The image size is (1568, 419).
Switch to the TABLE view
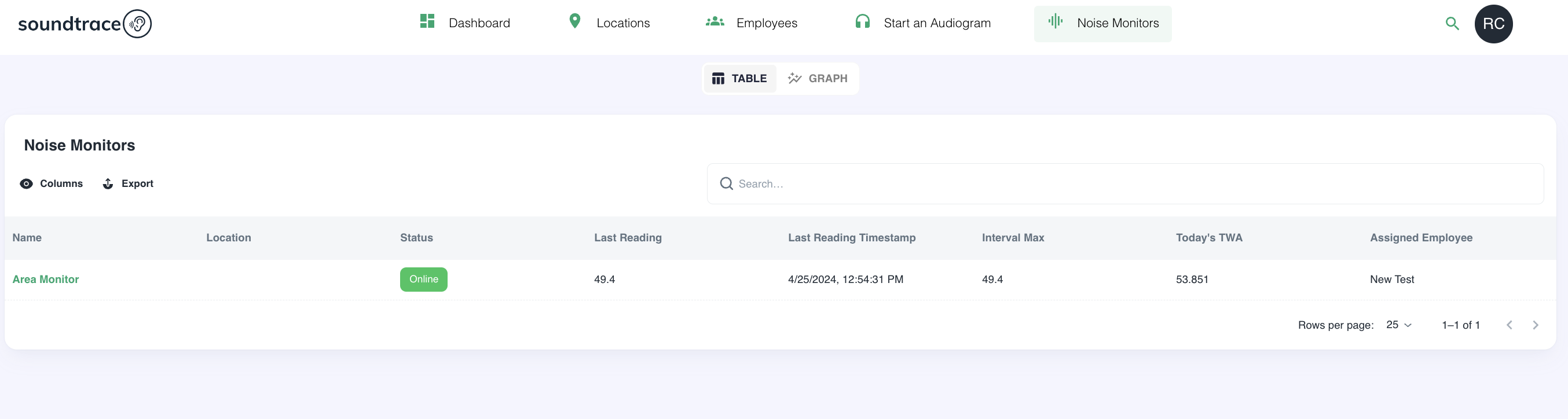pyautogui.click(x=739, y=79)
